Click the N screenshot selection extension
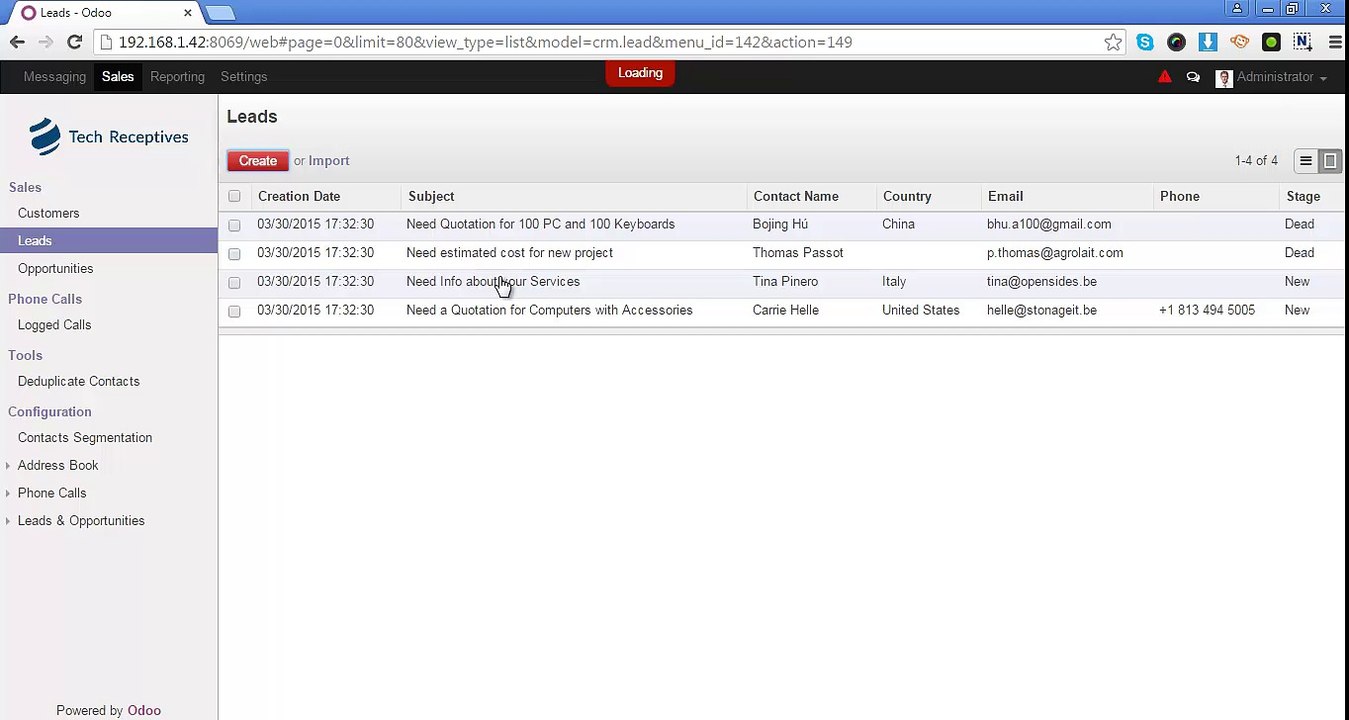 (1302, 42)
